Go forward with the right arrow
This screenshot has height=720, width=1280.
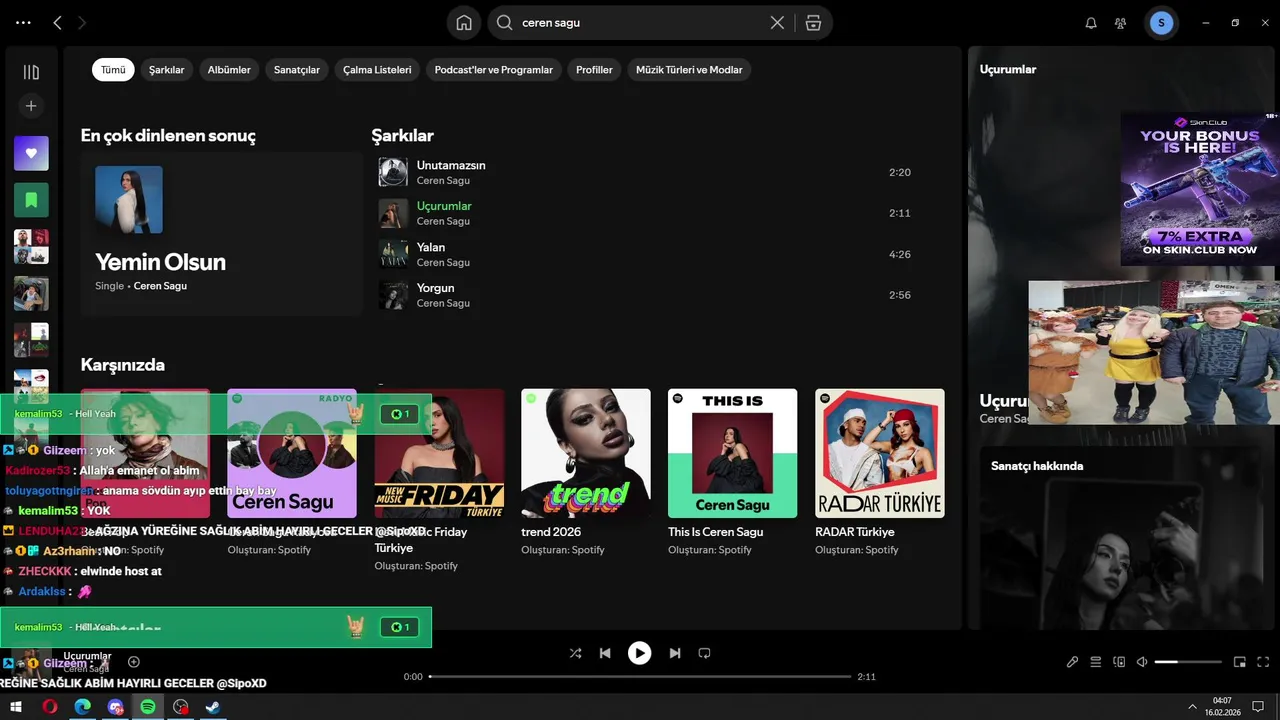(82, 22)
